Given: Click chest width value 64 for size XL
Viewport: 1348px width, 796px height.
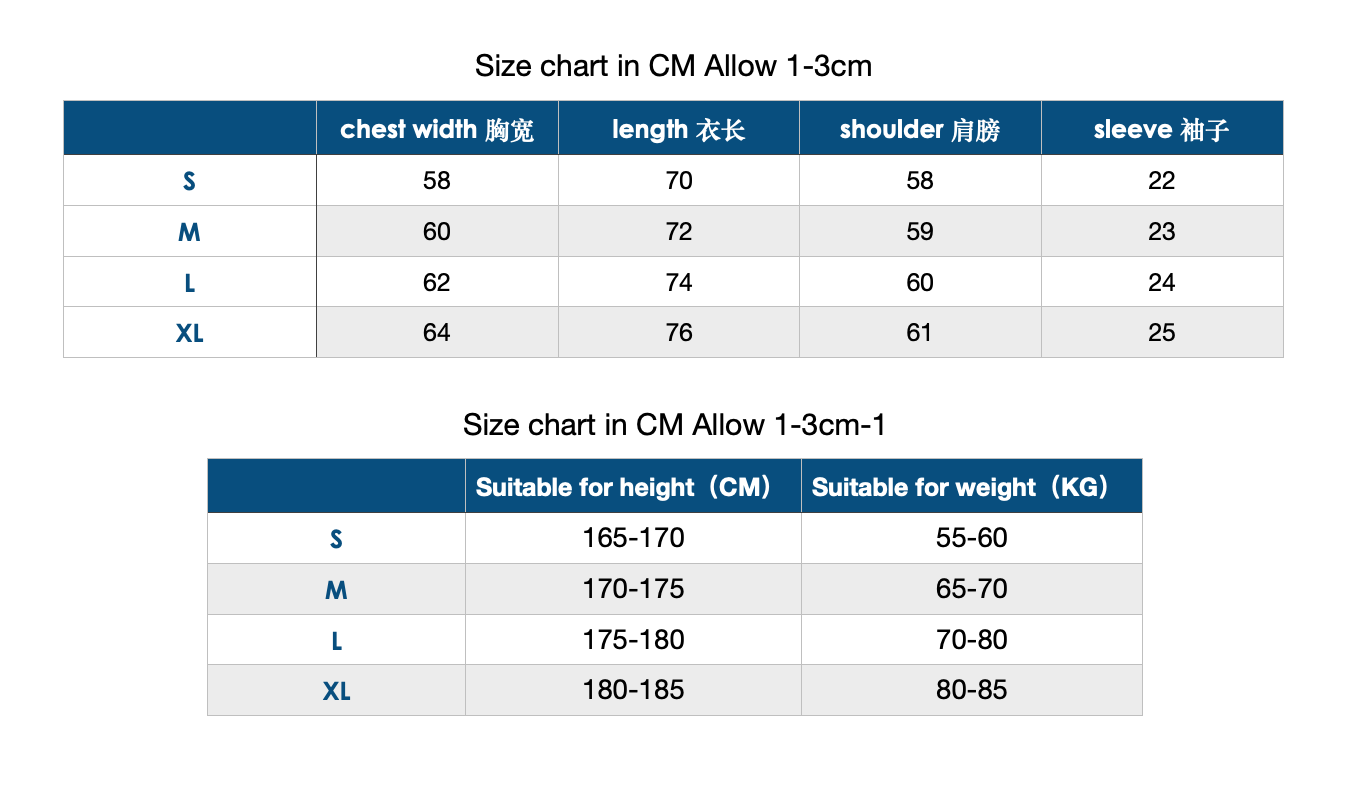Looking at the screenshot, I should (x=437, y=333).
